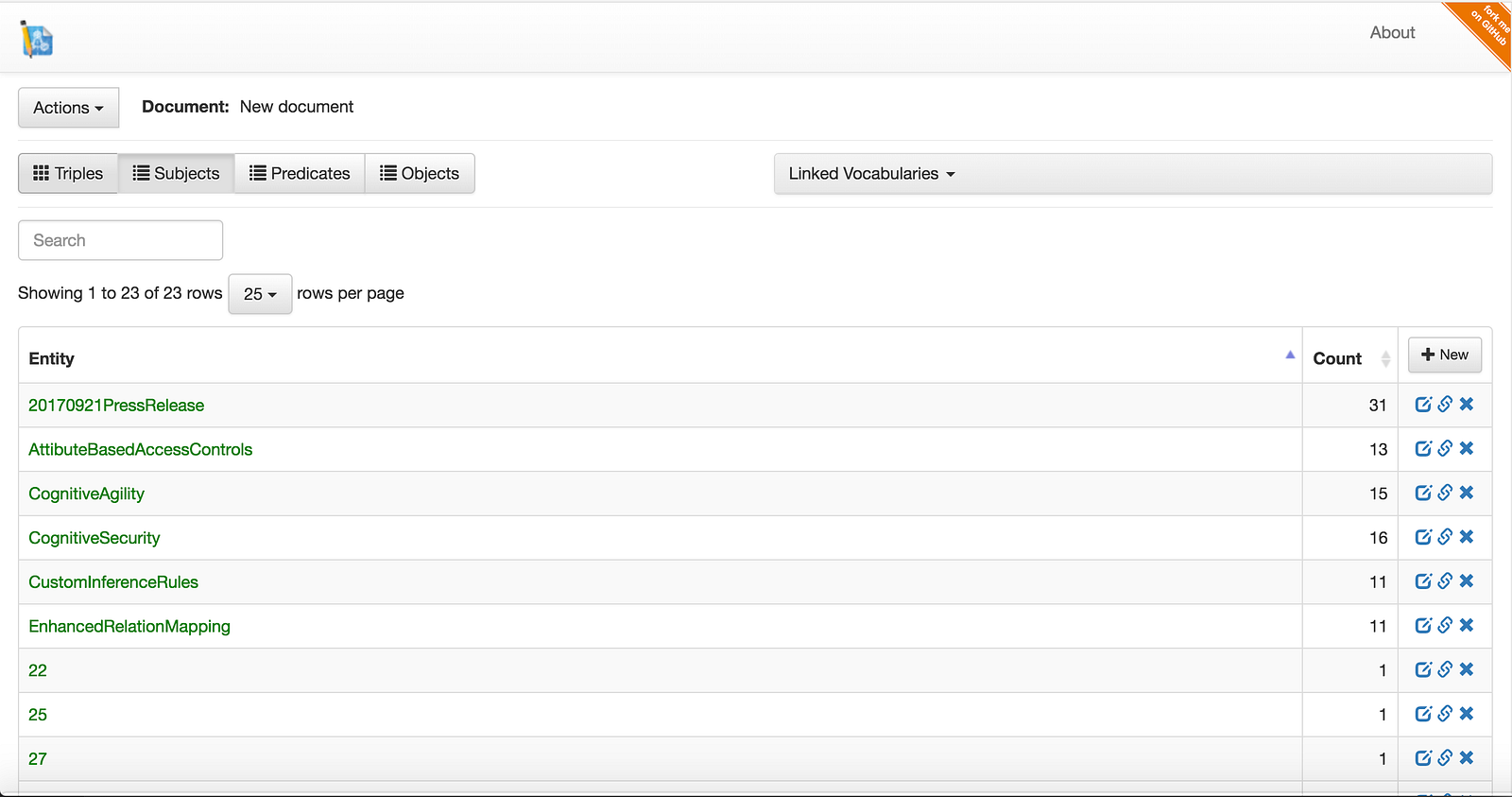Open the 20170921PressRelease entity link
This screenshot has width=1512, height=797.
click(x=116, y=405)
